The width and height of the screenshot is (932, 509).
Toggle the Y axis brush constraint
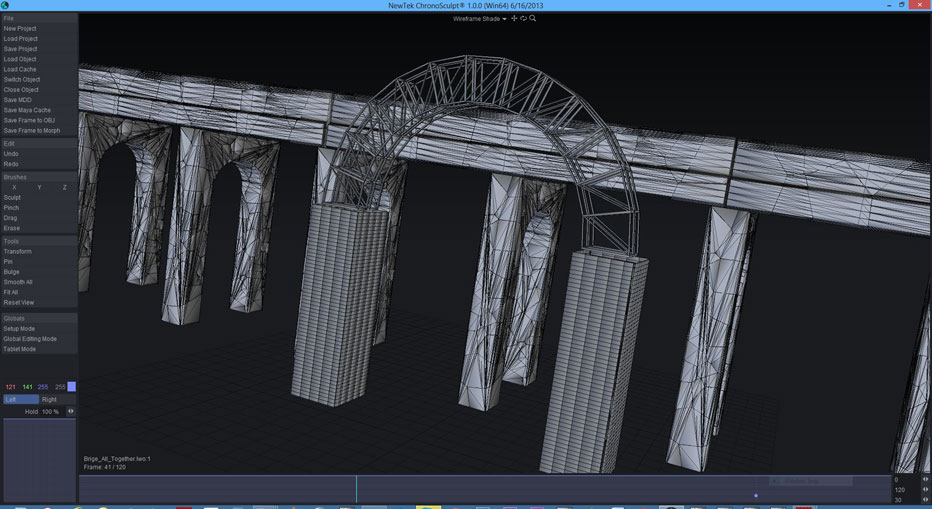tap(39, 187)
